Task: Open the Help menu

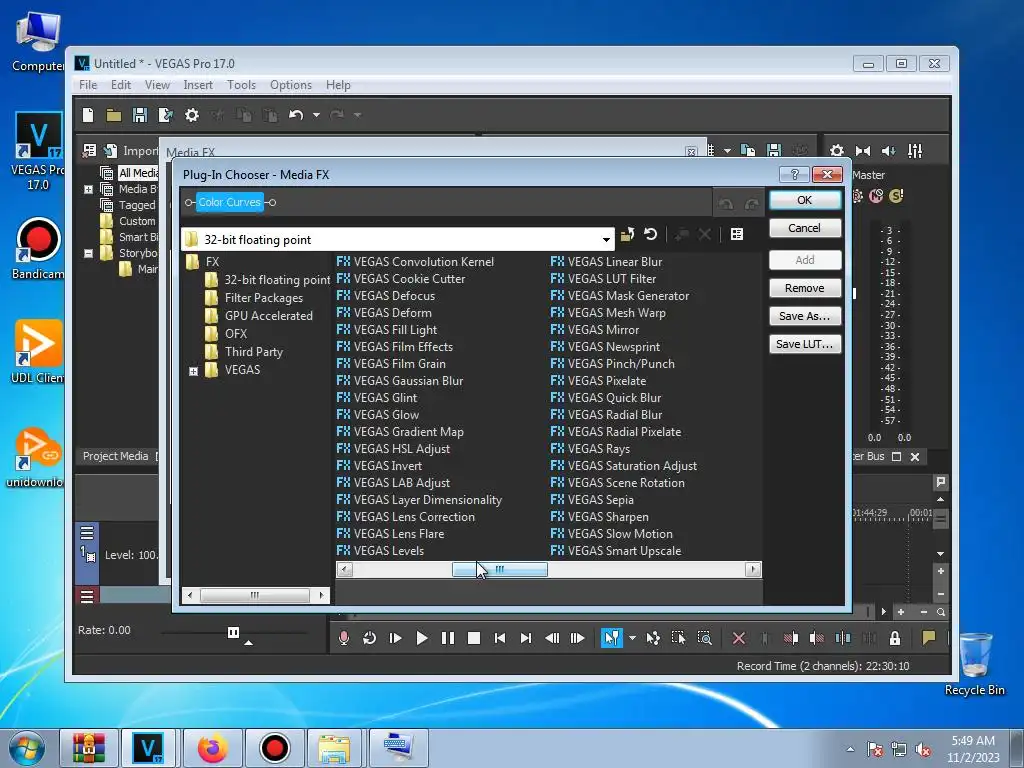Action: [338, 85]
